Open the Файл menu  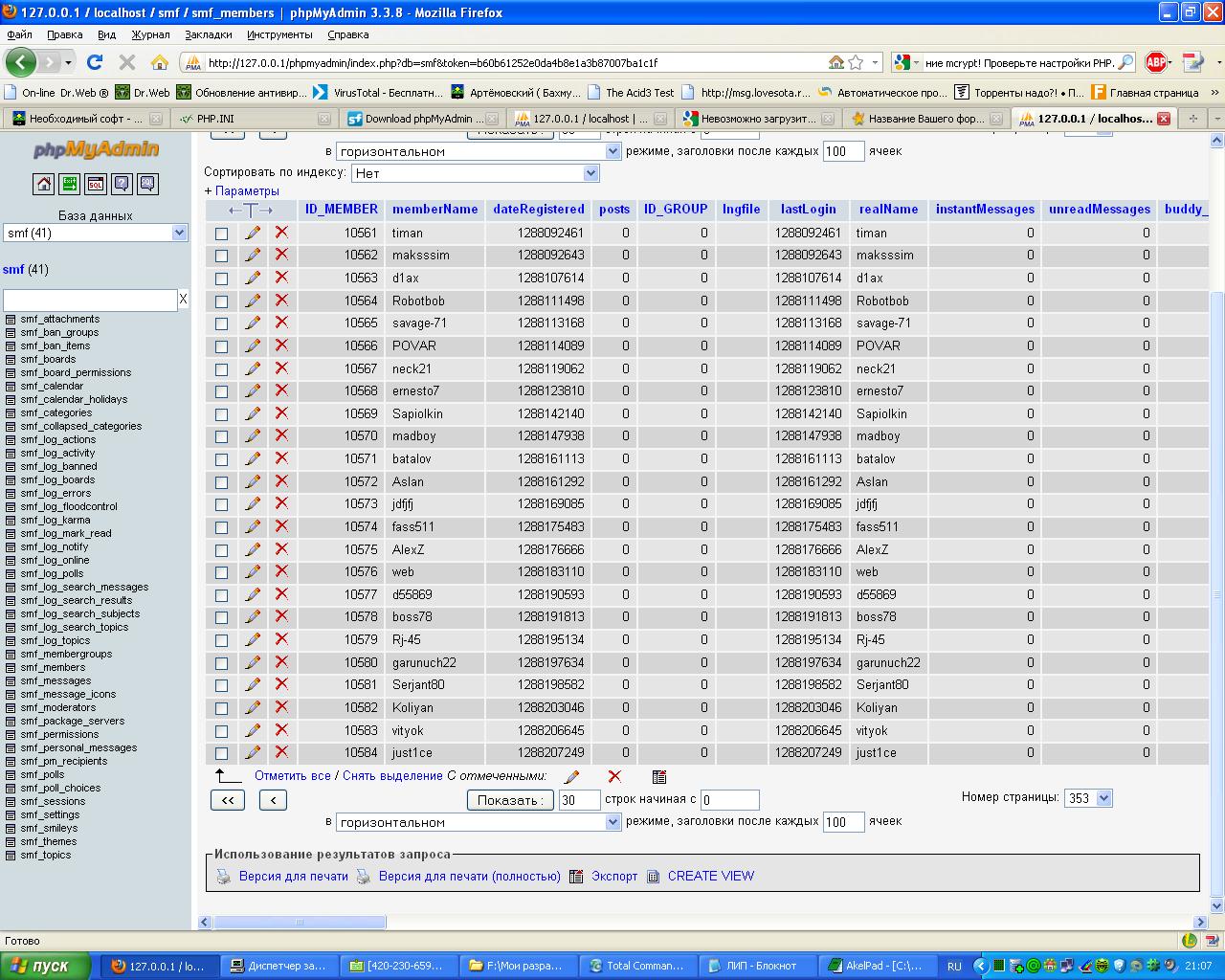pyautogui.click(x=19, y=34)
